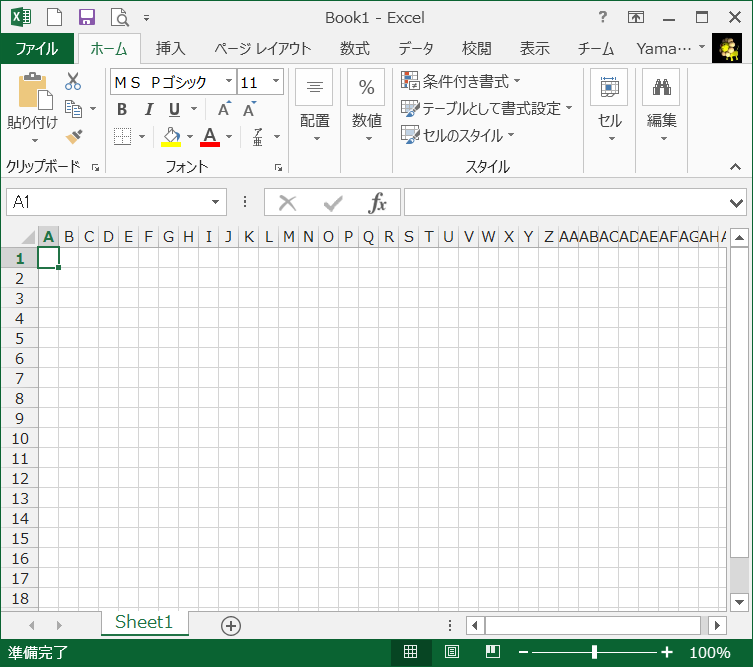The height and width of the screenshot is (667, 753).
Task: Open the ファイル tab
Action: (x=37, y=49)
